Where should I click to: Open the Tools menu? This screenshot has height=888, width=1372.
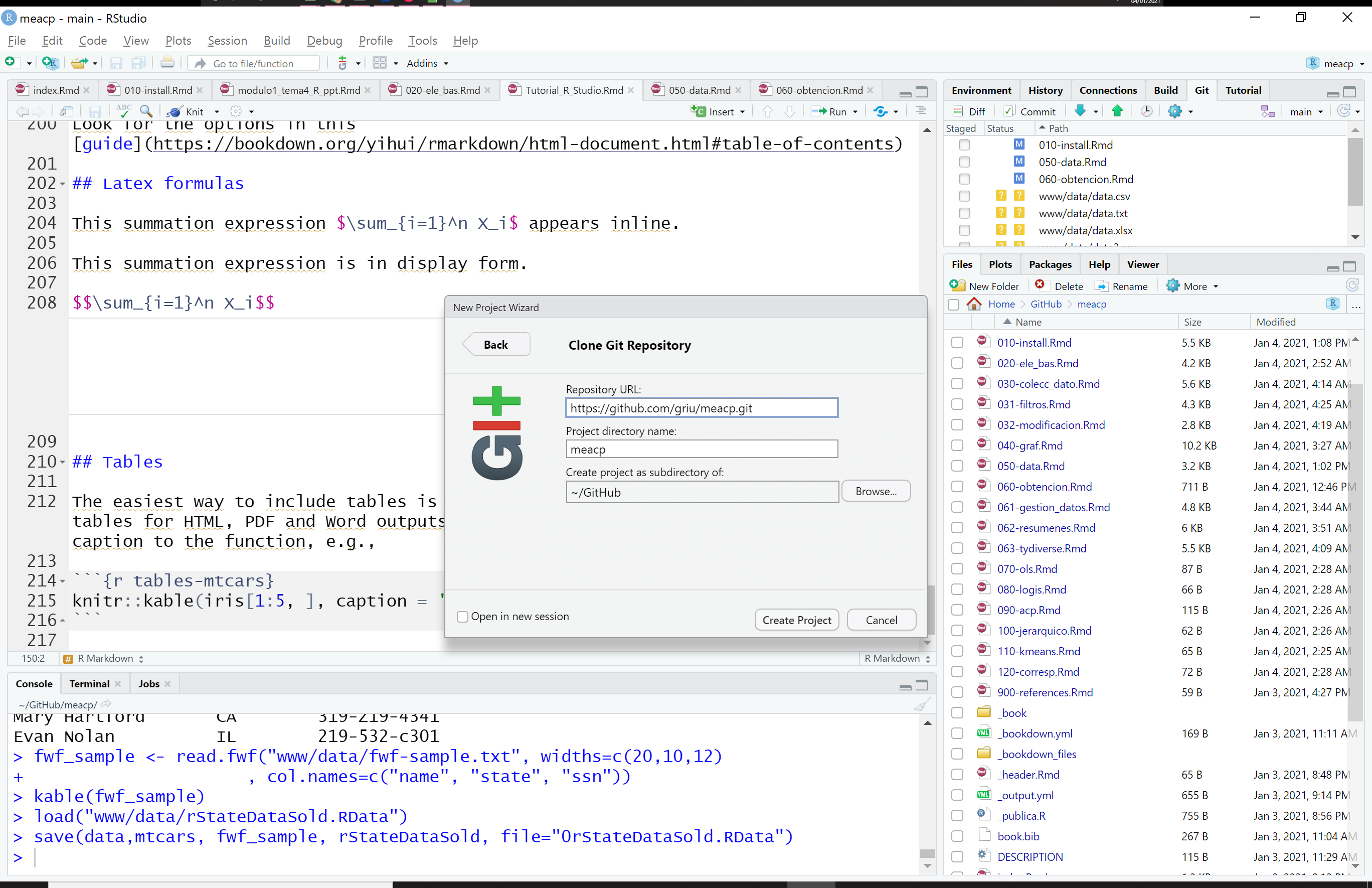(422, 40)
